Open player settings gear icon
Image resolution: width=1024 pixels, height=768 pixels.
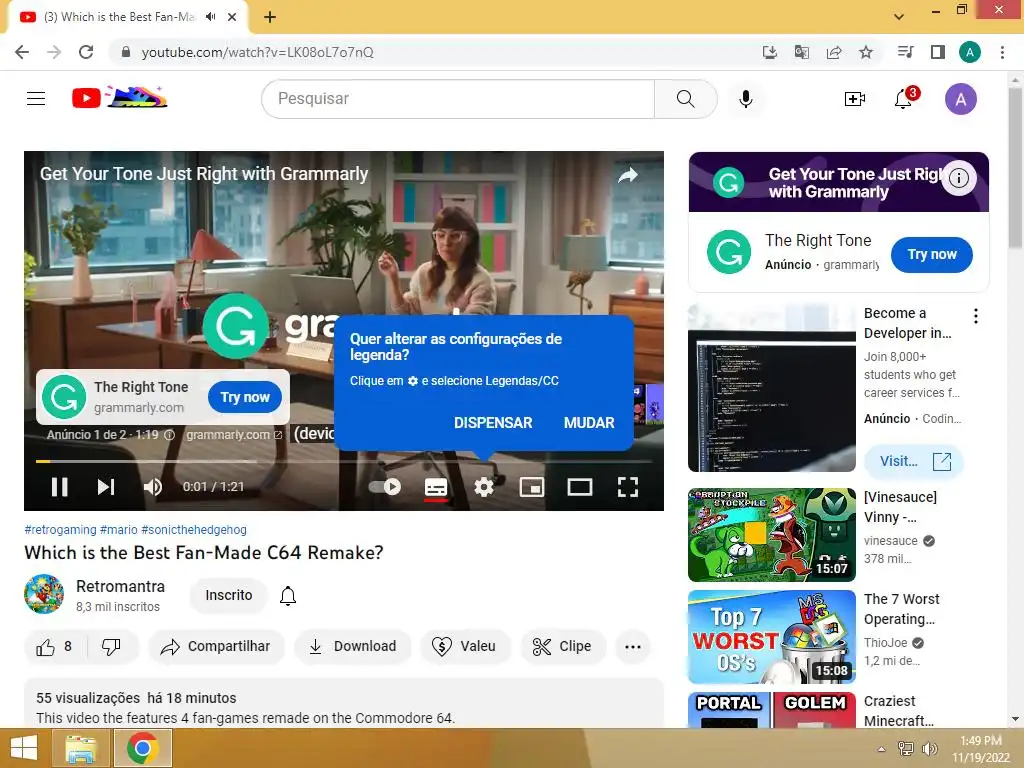click(x=484, y=487)
